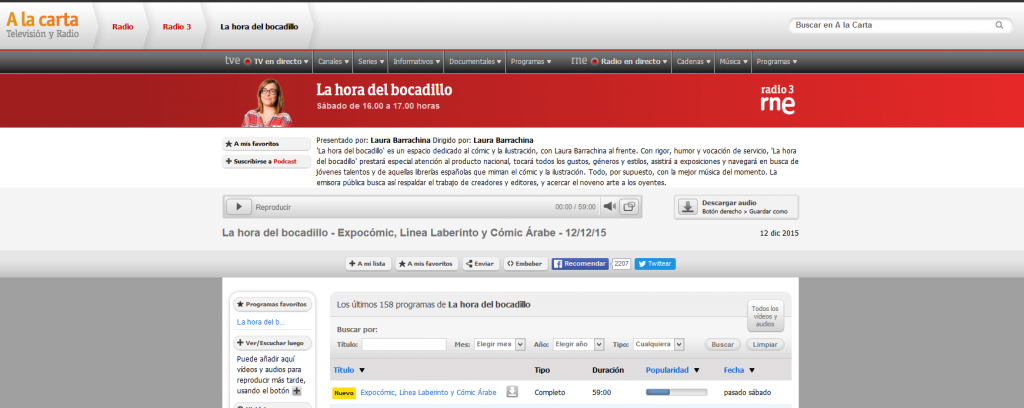Screen dimensions: 1024x408
Task: Mute audio with the speaker icon
Action: 609,207
